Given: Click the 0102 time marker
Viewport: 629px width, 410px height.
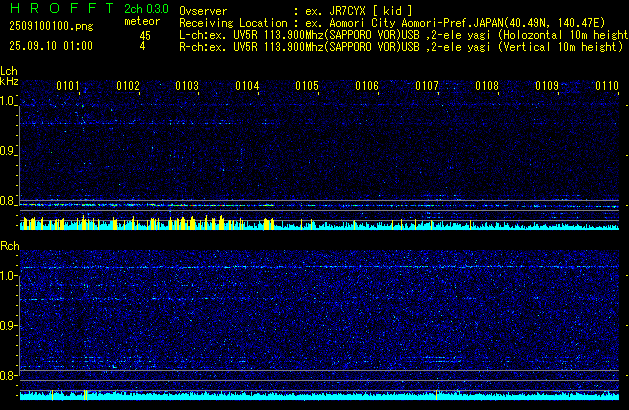Looking at the screenshot, I should coord(128,86).
